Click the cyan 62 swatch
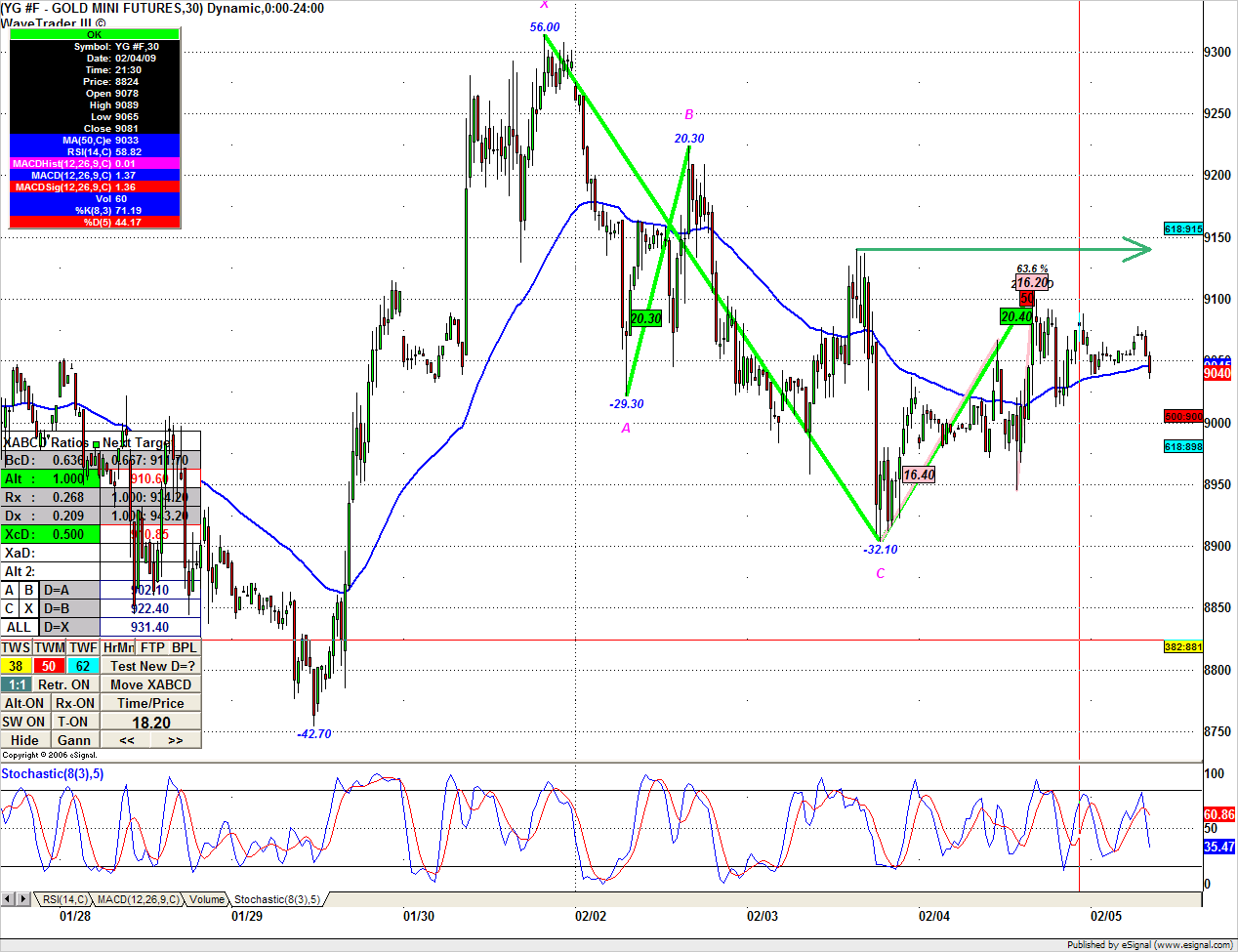Image resolution: width=1238 pixels, height=952 pixels. pyautogui.click(x=83, y=666)
